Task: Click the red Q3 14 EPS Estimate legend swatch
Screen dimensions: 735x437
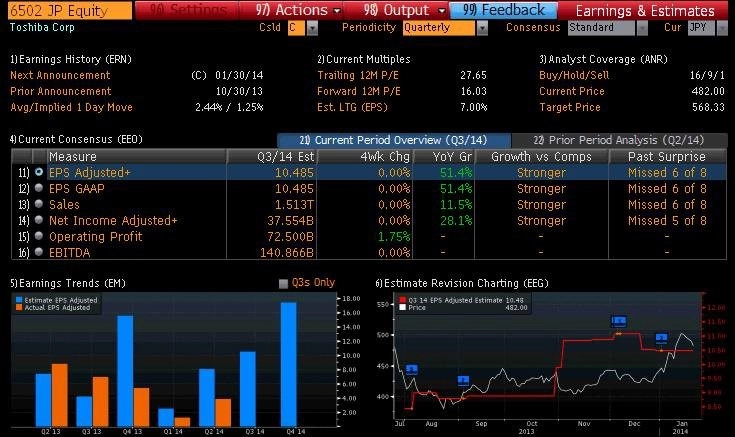Action: [402, 300]
